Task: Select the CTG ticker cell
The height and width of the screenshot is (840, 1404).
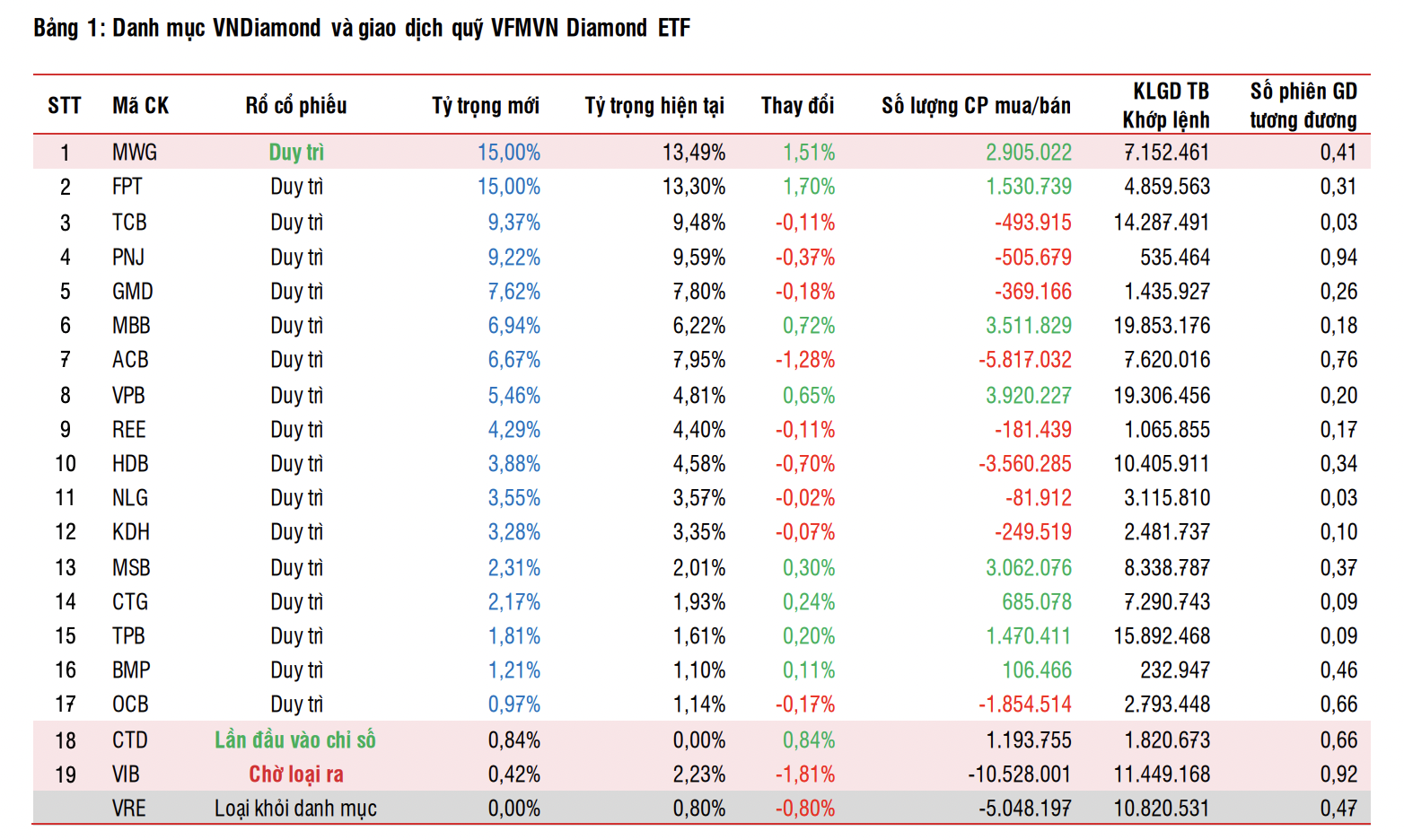Action: pos(130,602)
